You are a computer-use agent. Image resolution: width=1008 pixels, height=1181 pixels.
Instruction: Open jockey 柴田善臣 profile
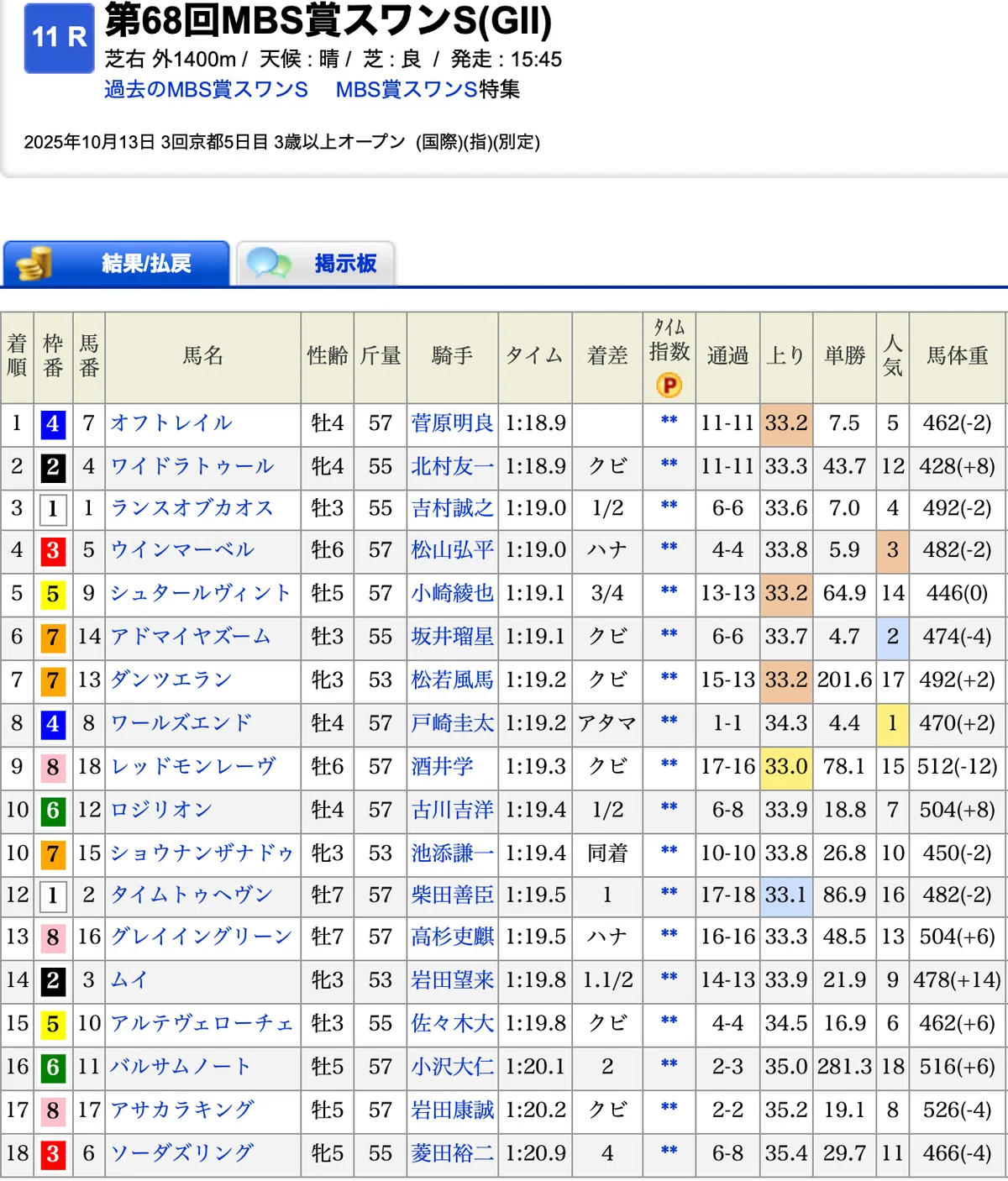[x=453, y=895]
